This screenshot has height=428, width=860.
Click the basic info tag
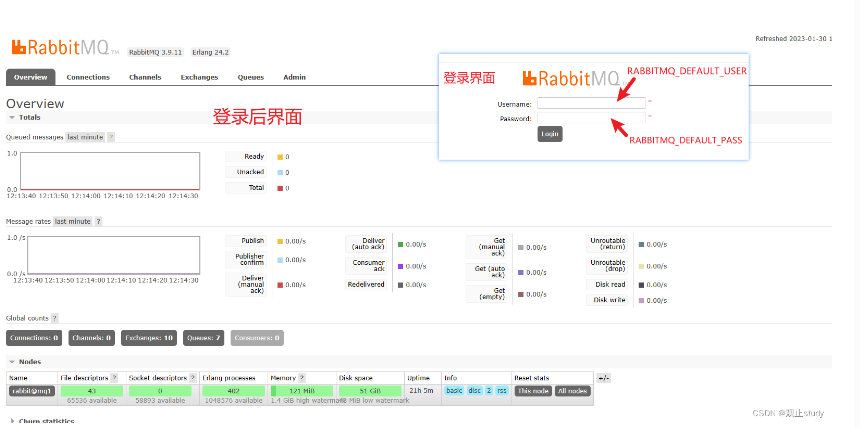[454, 391]
